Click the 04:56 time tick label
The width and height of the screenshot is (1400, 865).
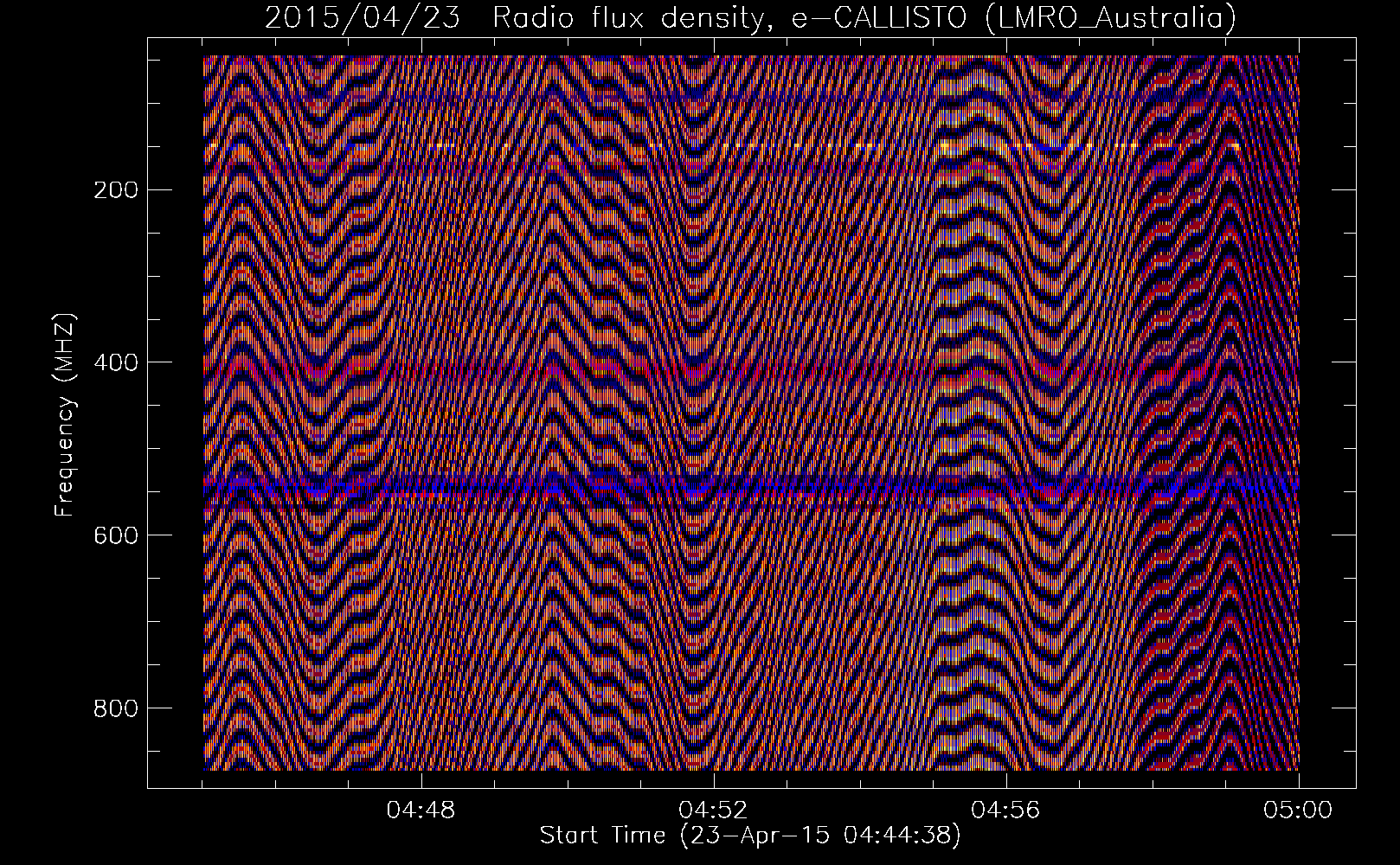[1006, 811]
